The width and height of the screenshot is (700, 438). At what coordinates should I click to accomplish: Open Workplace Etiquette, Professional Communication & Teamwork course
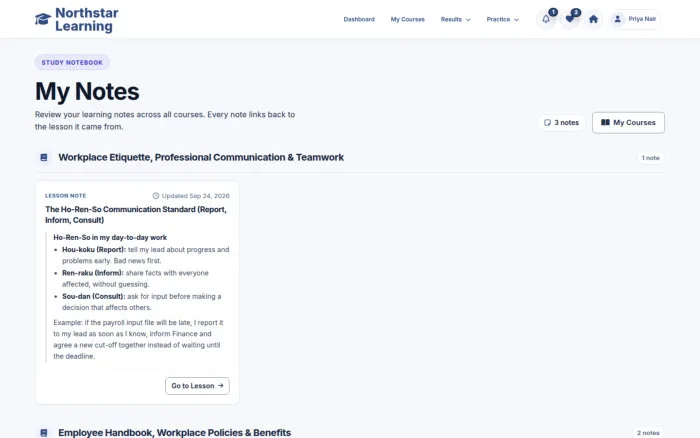point(201,157)
